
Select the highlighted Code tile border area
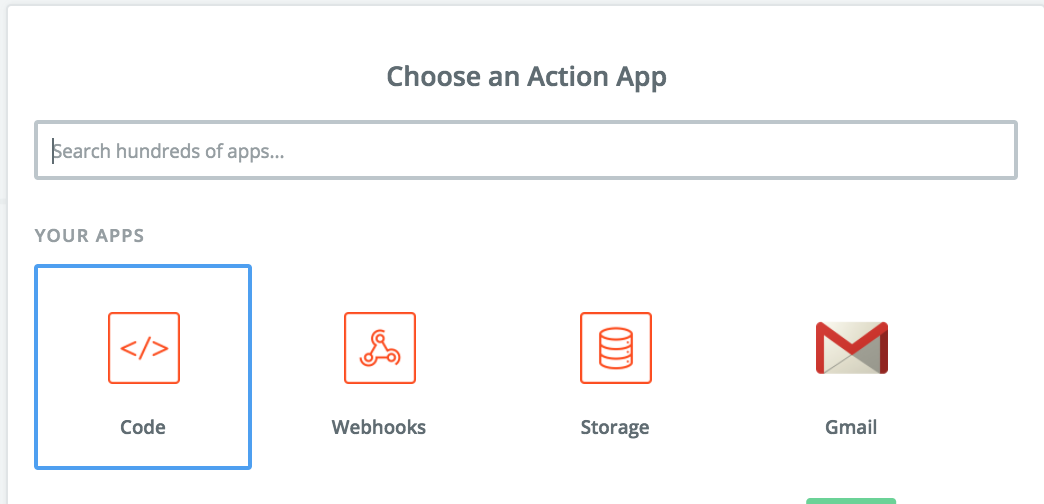click(143, 367)
